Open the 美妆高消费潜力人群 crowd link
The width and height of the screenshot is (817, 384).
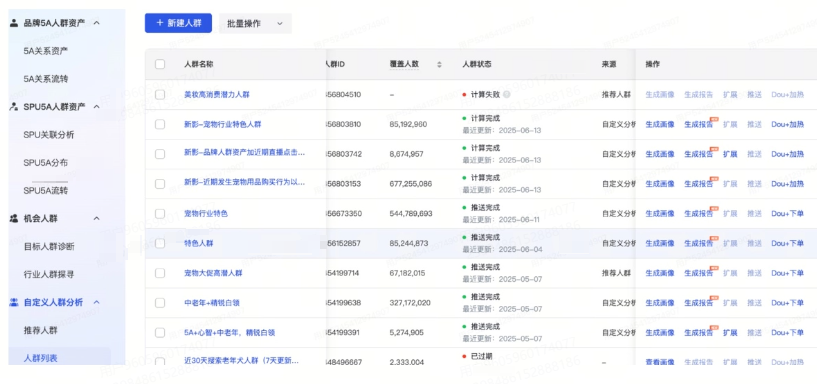[217, 94]
